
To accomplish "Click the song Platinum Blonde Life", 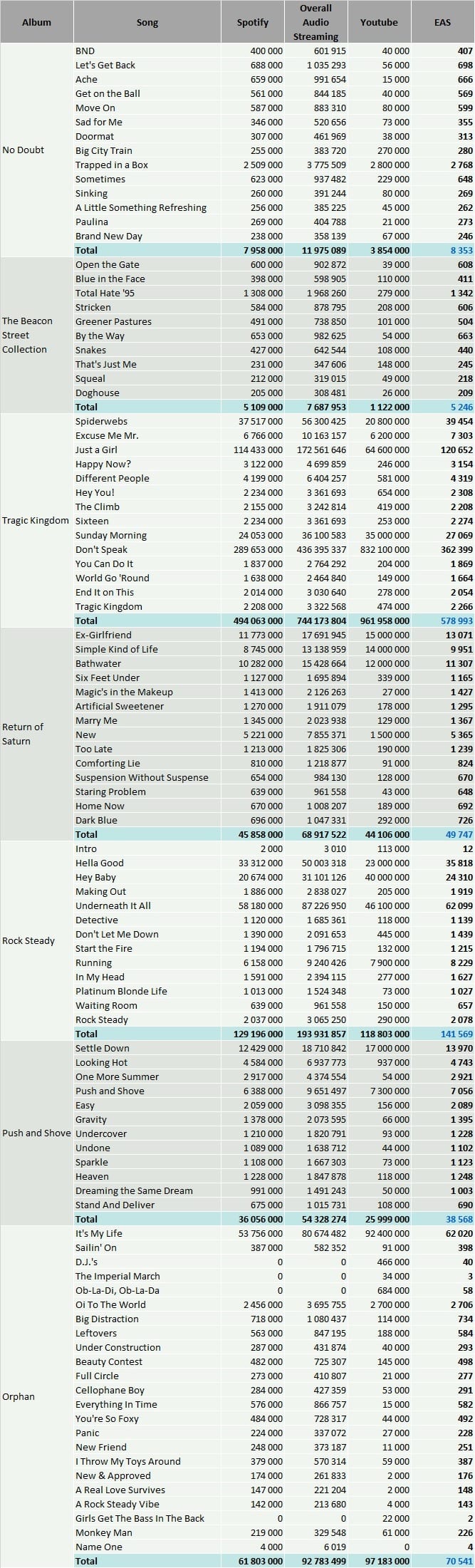I will (121, 991).
